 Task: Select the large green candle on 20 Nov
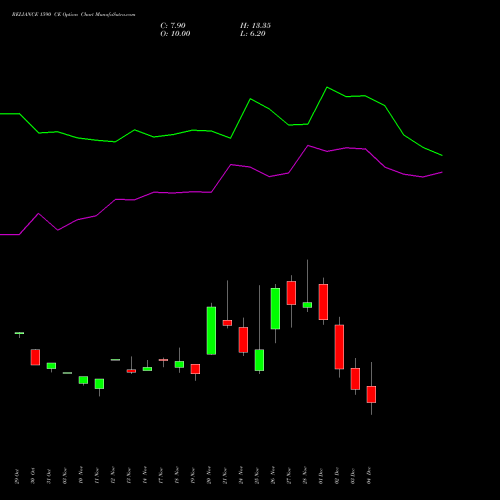211,330
